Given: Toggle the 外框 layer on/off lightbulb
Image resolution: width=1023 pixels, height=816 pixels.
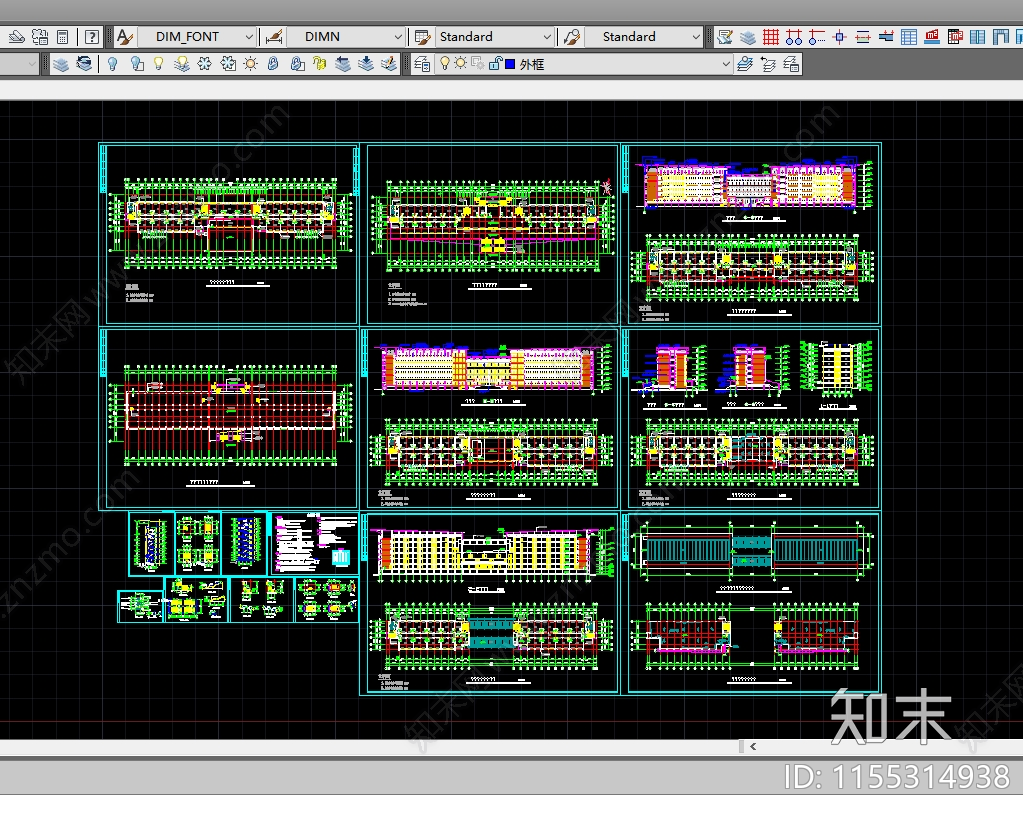Looking at the screenshot, I should 445,64.
